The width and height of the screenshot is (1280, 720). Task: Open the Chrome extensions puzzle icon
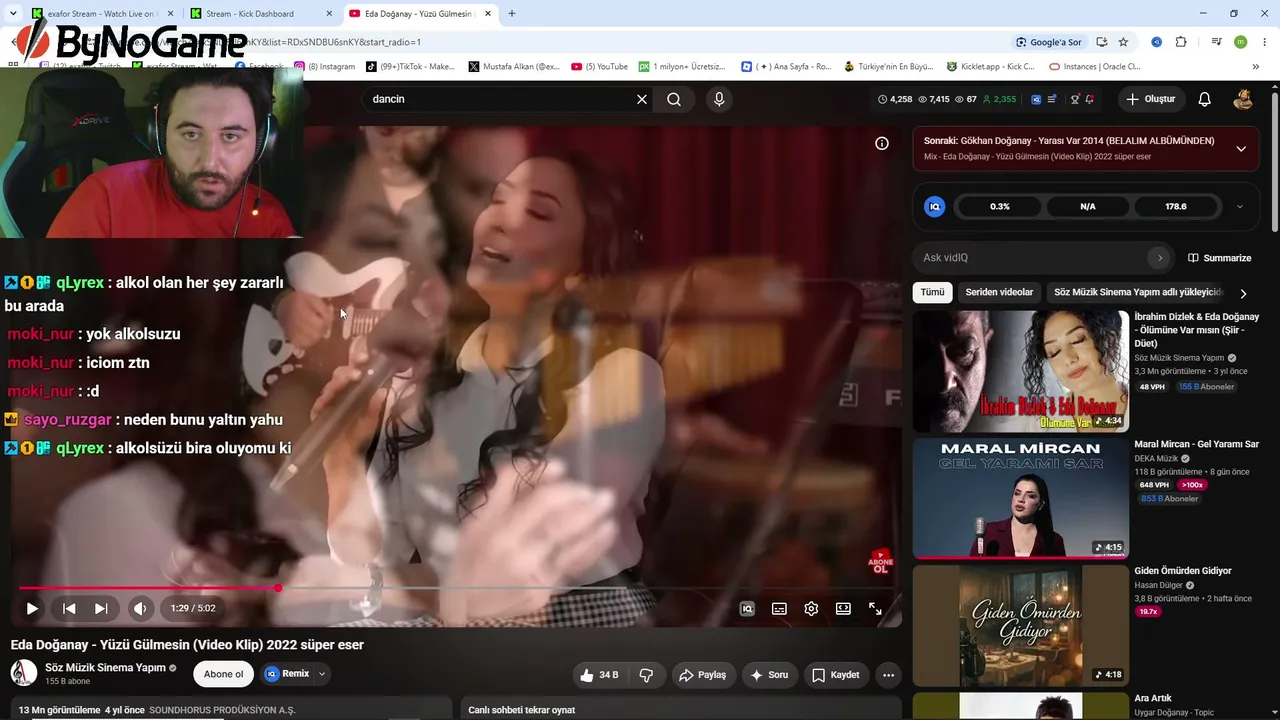tap(1181, 42)
